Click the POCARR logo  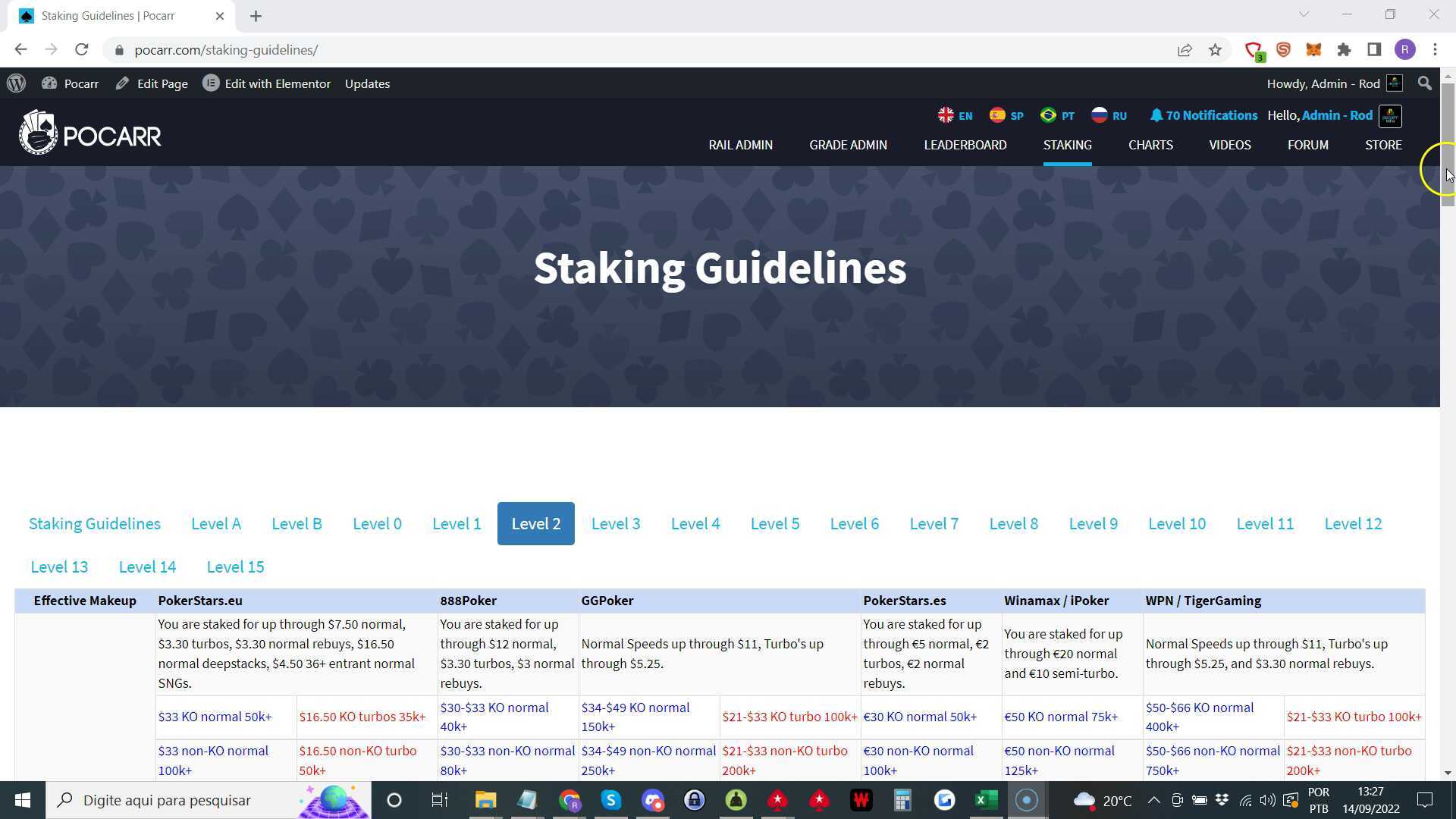pos(89,133)
